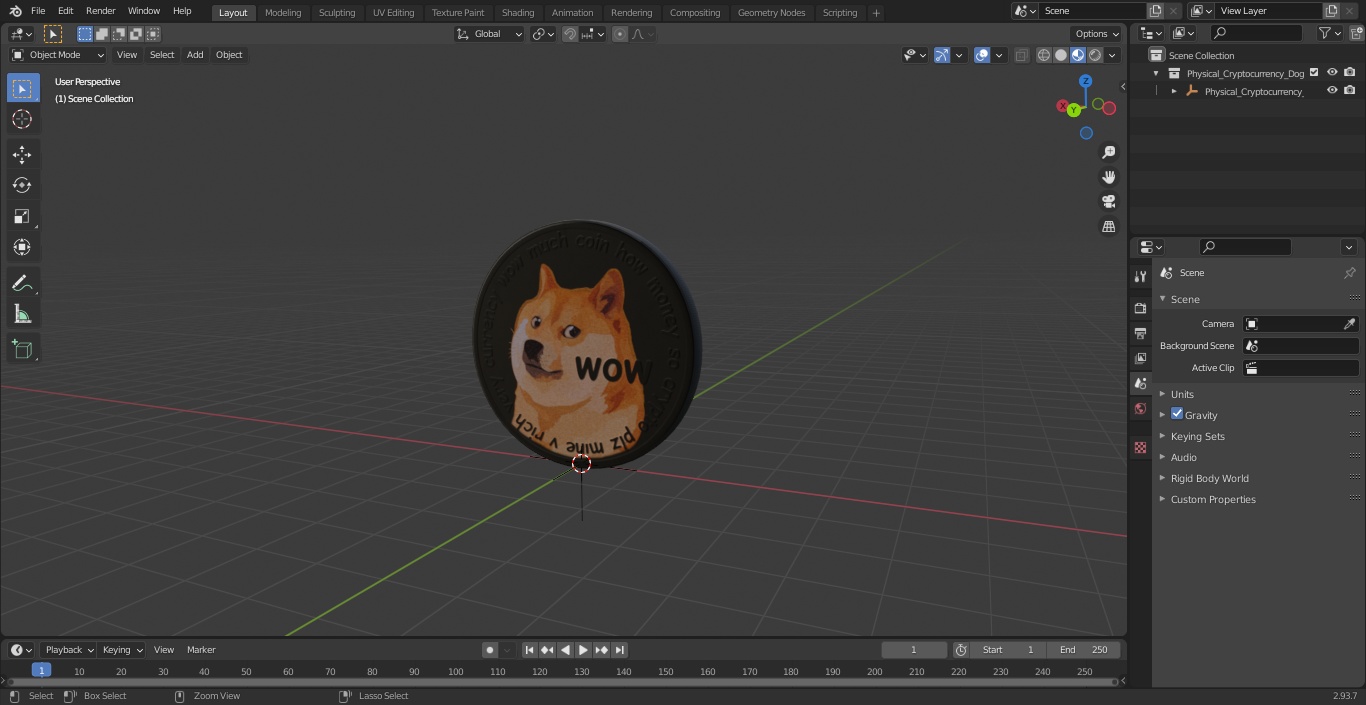Click frame 100 on timeline ruler
Screen dimensions: 1366x705
coord(456,672)
